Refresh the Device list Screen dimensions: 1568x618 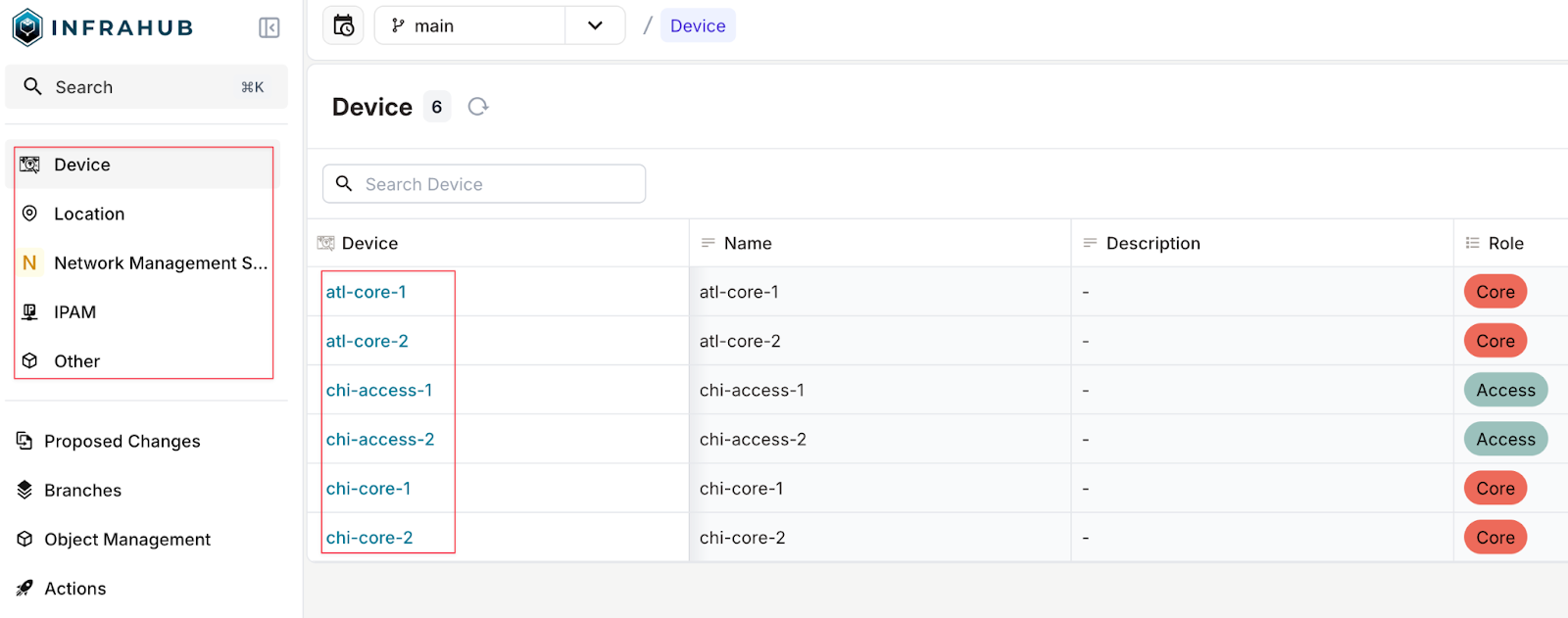tap(477, 107)
